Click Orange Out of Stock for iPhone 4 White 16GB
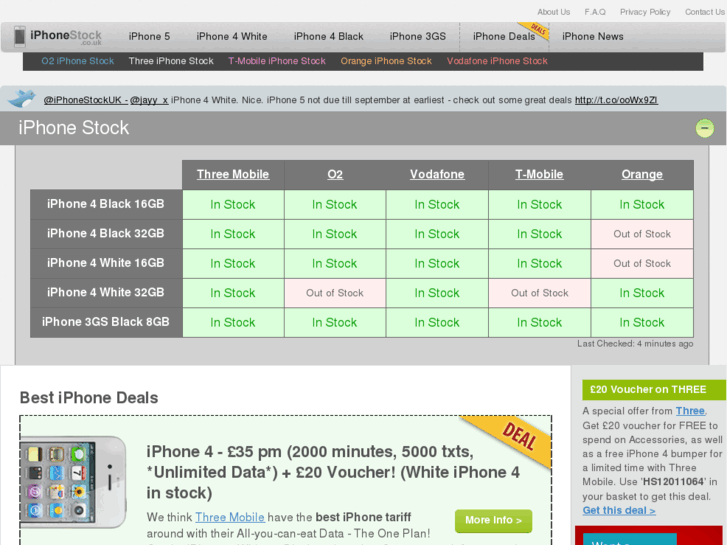This screenshot has height=545, width=727. click(642, 263)
